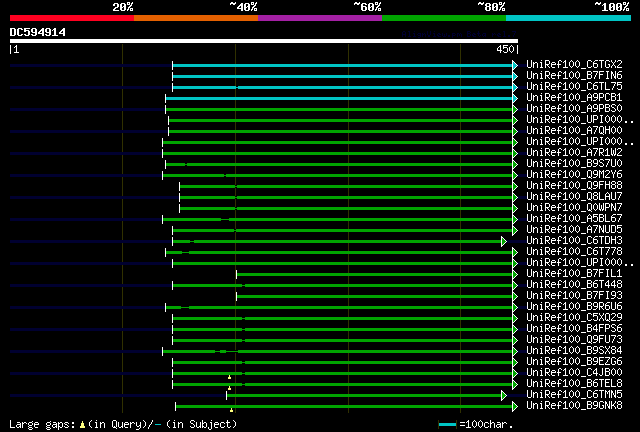Open the UniRef100_B7FIN6 hit label

click(x=574, y=76)
